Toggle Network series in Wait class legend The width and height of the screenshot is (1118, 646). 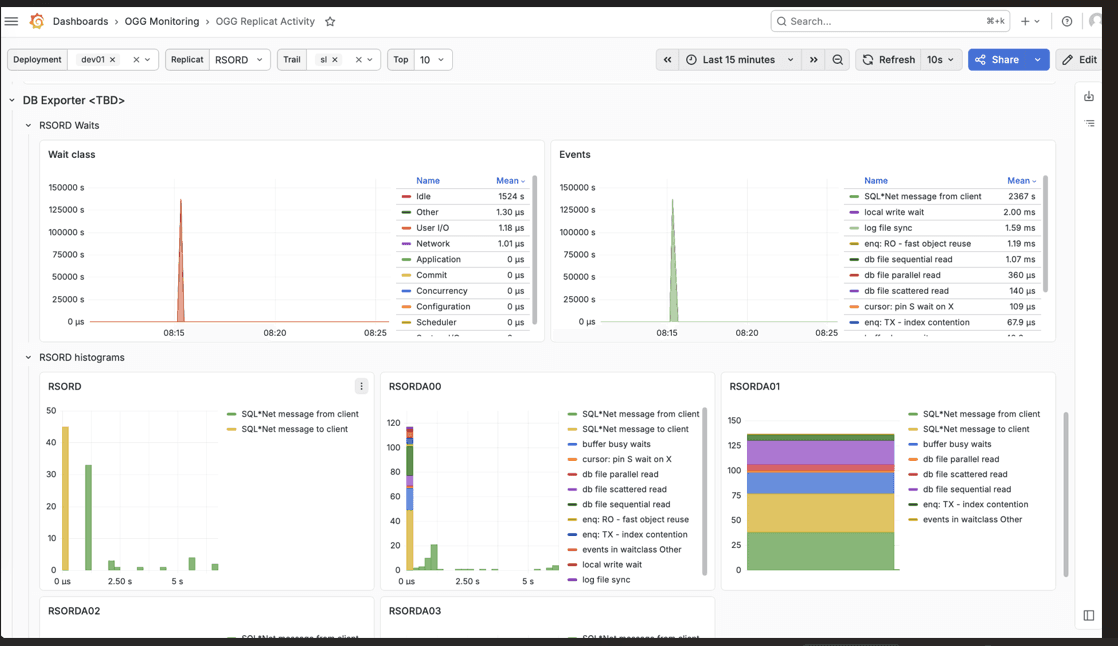click(x=433, y=243)
